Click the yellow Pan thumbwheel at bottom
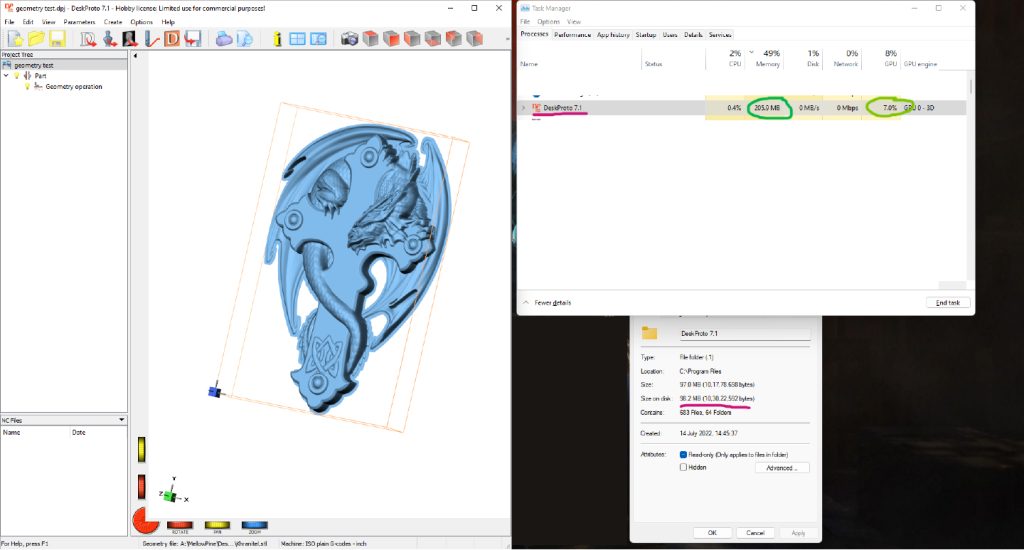 (216, 524)
